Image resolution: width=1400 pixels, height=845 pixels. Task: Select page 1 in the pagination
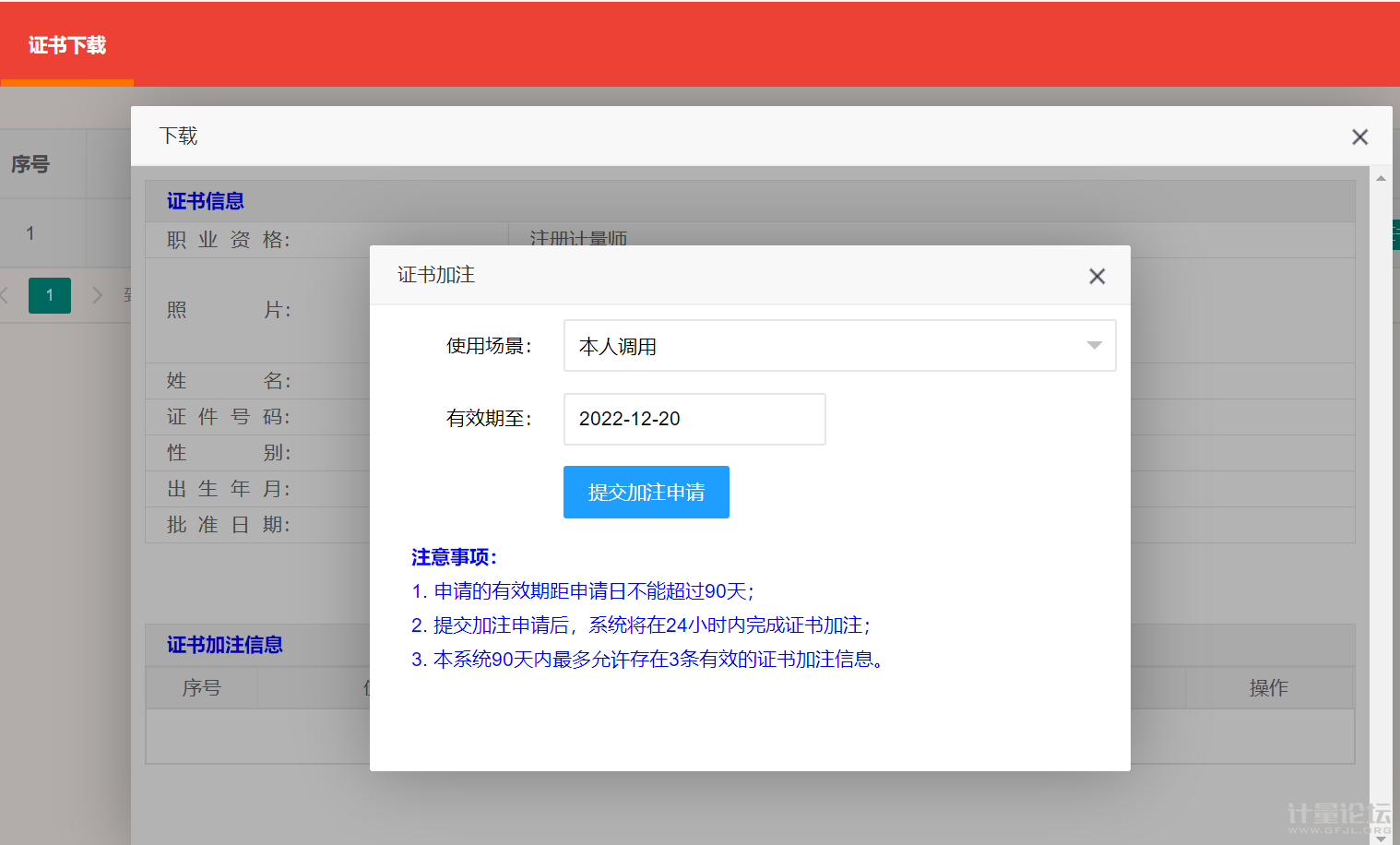click(50, 295)
